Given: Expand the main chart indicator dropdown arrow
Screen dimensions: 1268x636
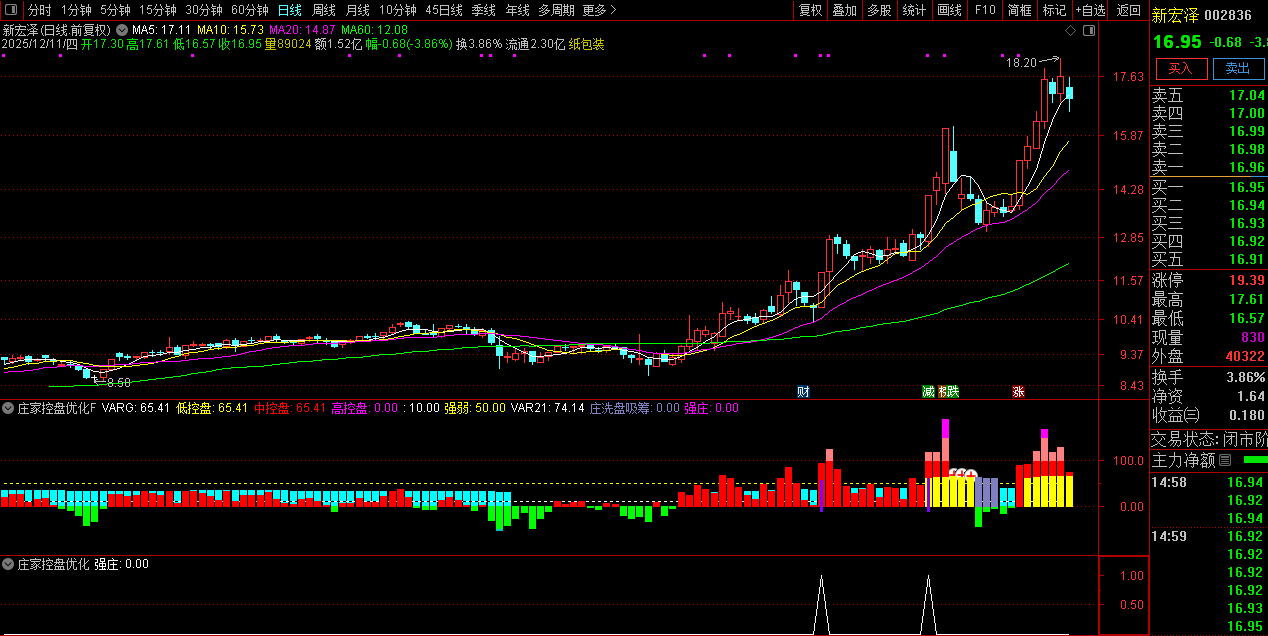Looking at the screenshot, I should pyautogui.click(x=122, y=30).
